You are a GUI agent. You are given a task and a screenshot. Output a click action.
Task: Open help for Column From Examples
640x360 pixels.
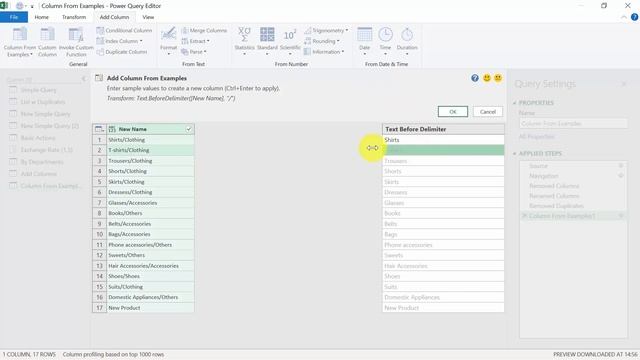point(475,78)
